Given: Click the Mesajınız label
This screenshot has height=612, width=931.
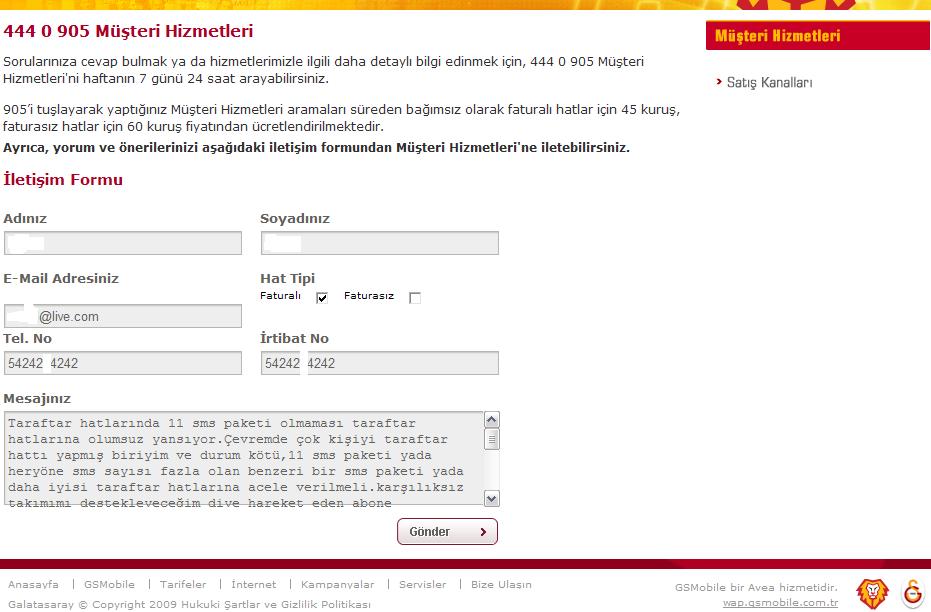Looking at the screenshot, I should 37,399.
